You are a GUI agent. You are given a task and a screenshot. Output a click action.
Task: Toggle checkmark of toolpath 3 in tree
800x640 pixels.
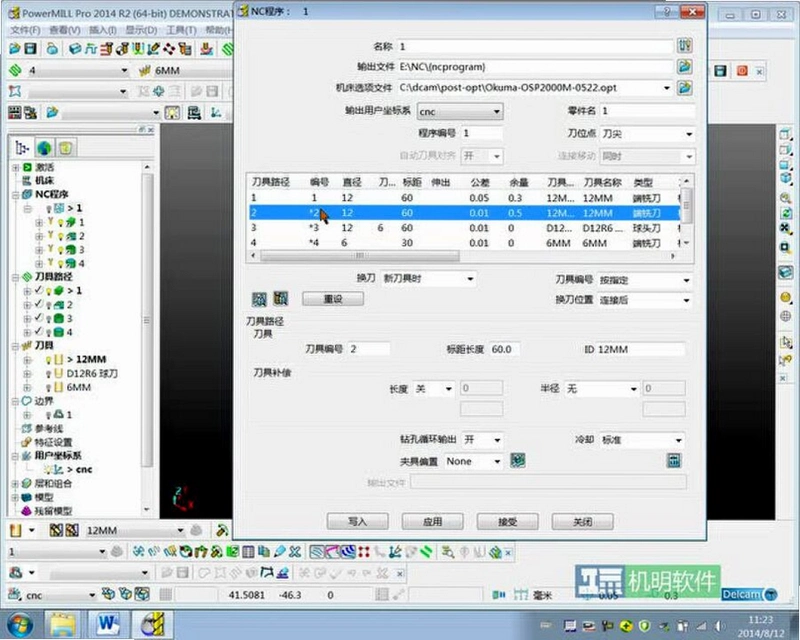coord(38,318)
